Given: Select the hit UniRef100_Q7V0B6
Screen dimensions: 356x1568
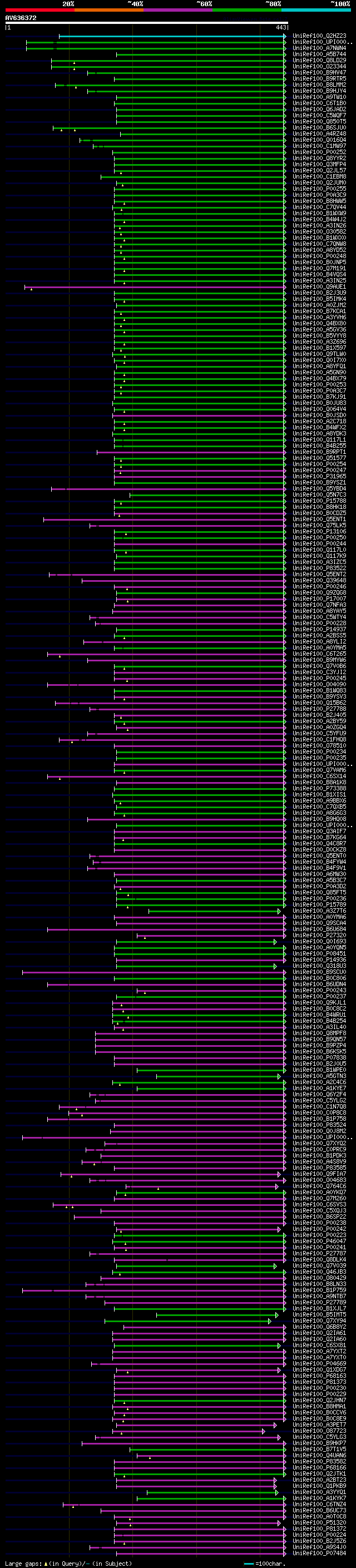Looking at the screenshot, I should point(319,666).
